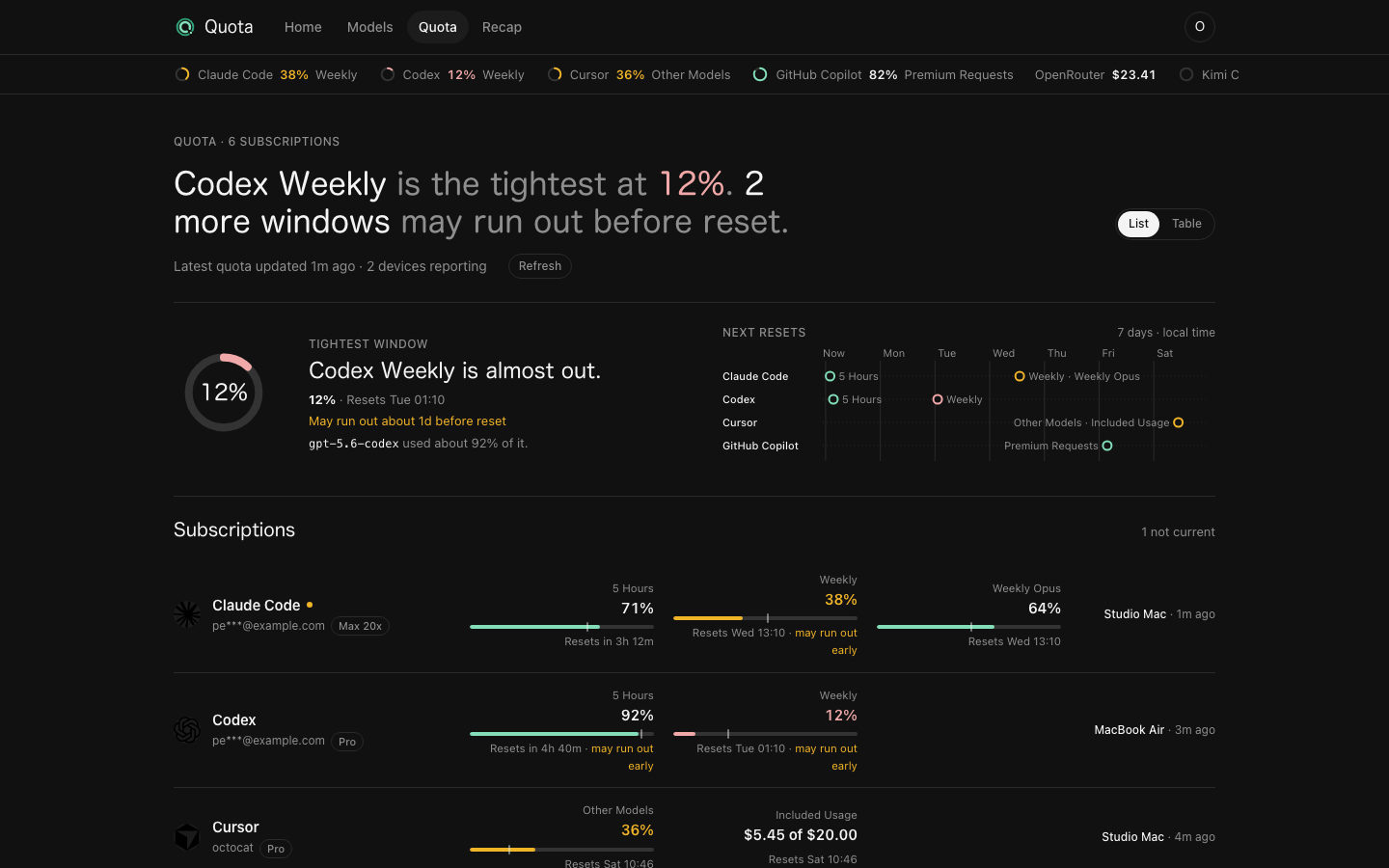Open the Models tab
The image size is (1389, 868).
369,27
